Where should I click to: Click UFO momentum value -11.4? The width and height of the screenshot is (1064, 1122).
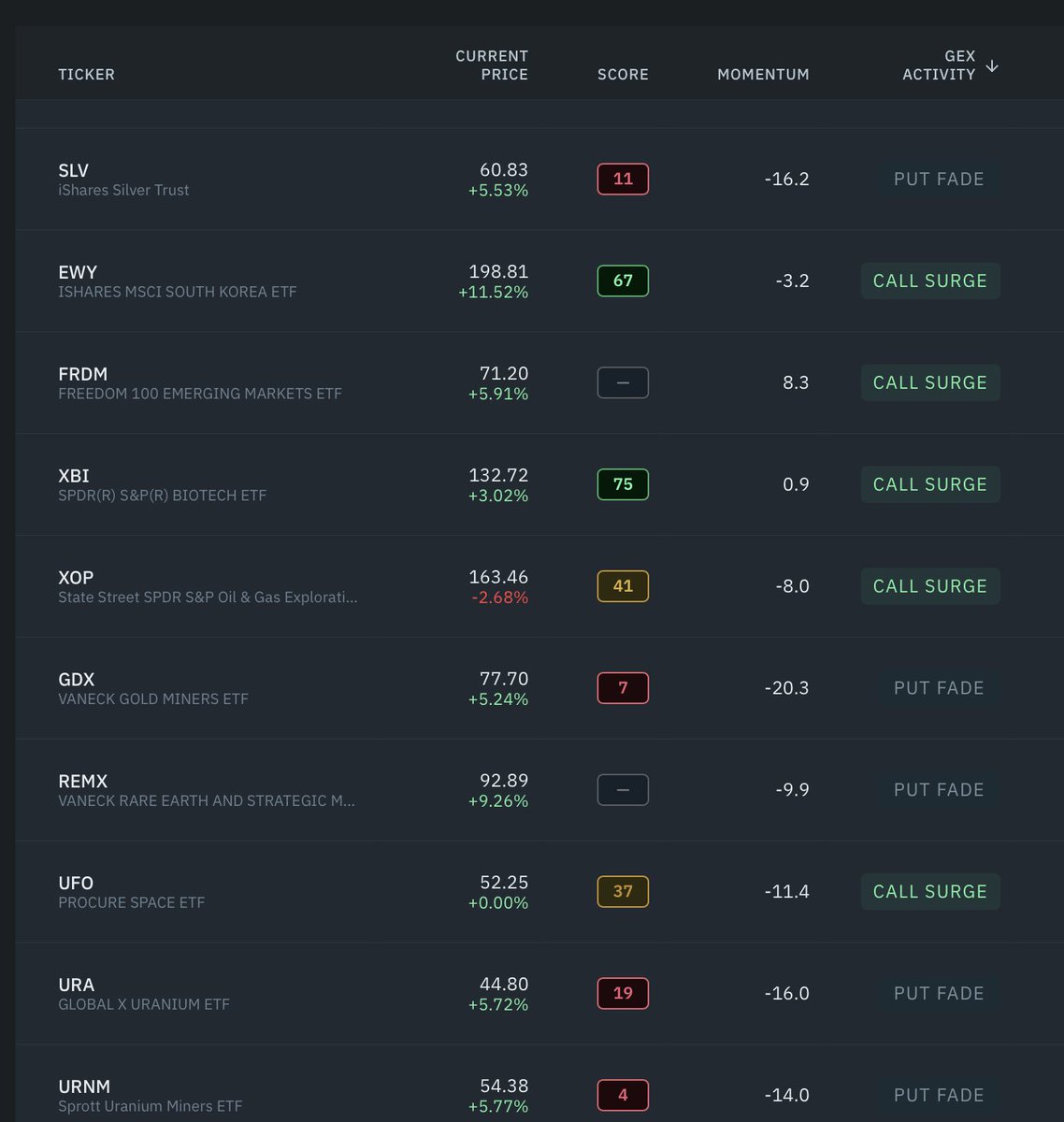[x=786, y=893]
